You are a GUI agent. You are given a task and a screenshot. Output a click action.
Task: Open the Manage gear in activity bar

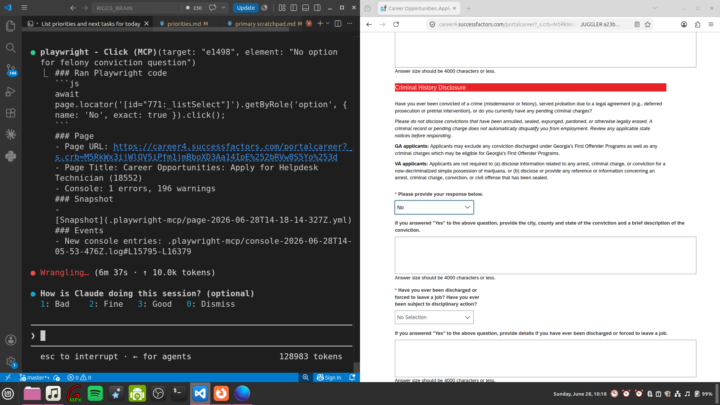[x=11, y=362]
